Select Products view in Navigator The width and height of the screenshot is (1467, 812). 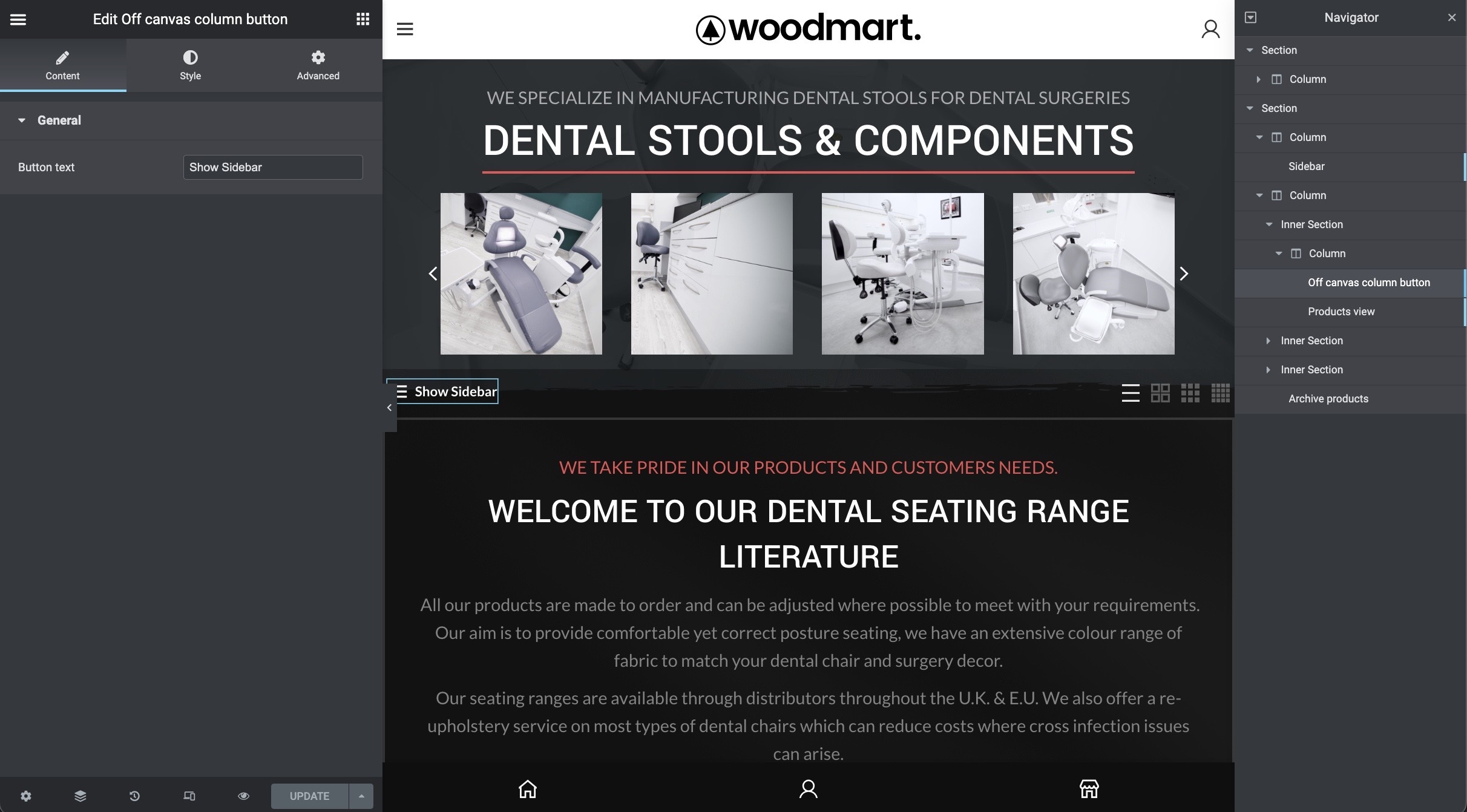point(1341,312)
